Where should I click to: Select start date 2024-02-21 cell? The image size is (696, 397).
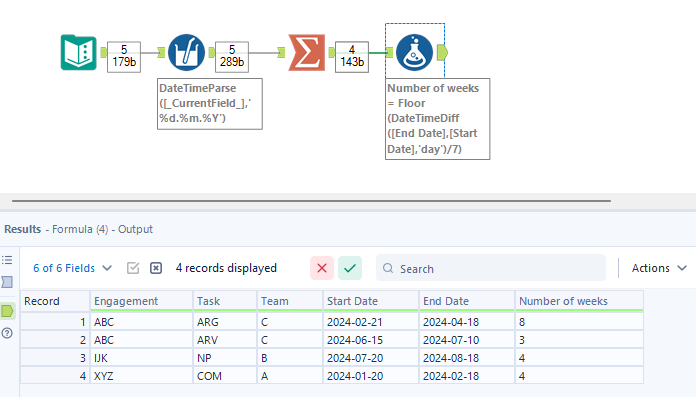(371, 322)
